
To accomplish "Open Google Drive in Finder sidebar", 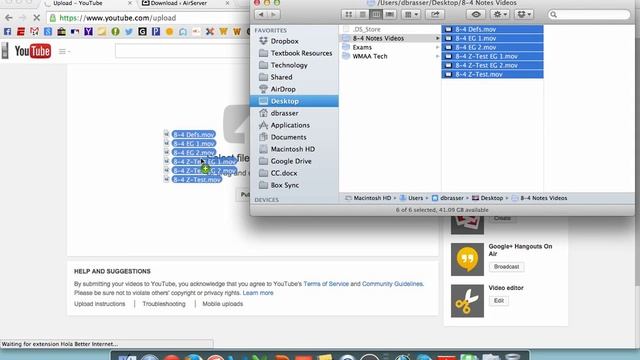I will (x=291, y=161).
